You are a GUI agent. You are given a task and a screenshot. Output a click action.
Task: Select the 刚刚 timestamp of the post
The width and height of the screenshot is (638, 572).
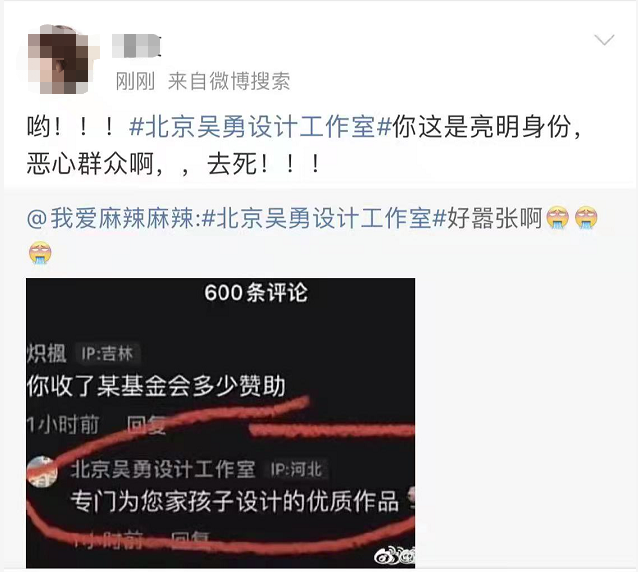tap(135, 81)
